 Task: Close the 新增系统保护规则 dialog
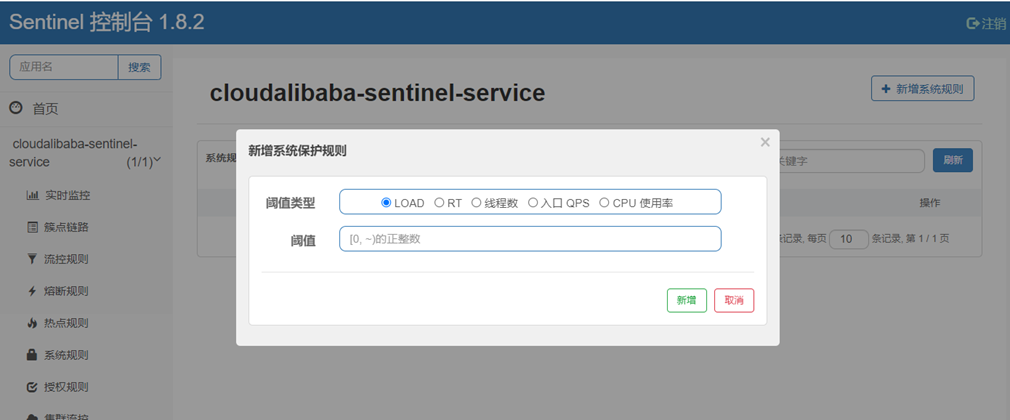[x=765, y=142]
